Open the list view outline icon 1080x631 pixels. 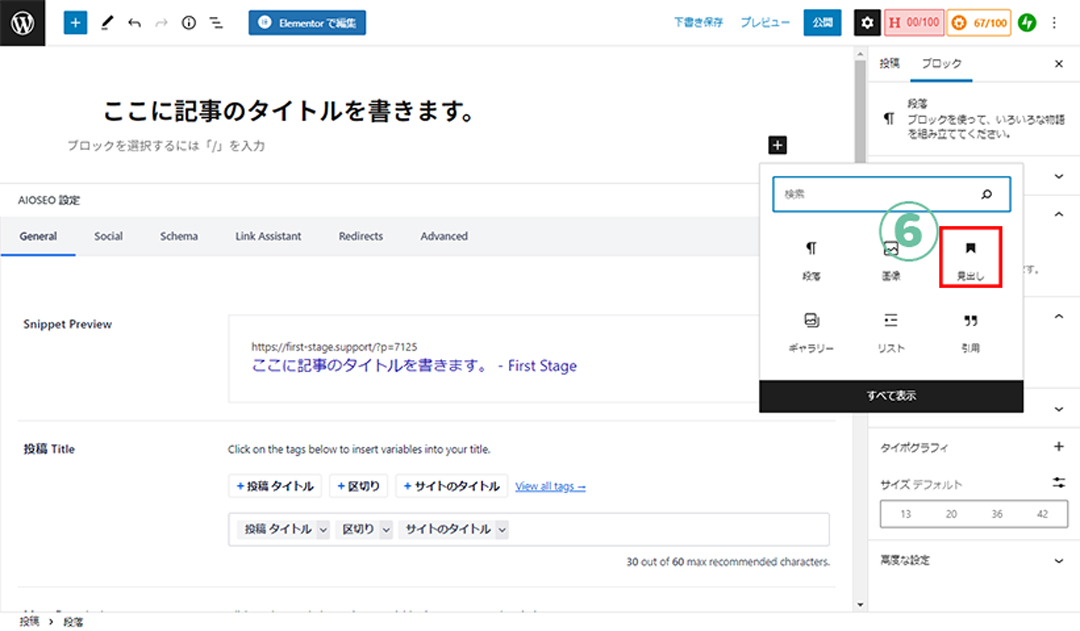tap(215, 22)
